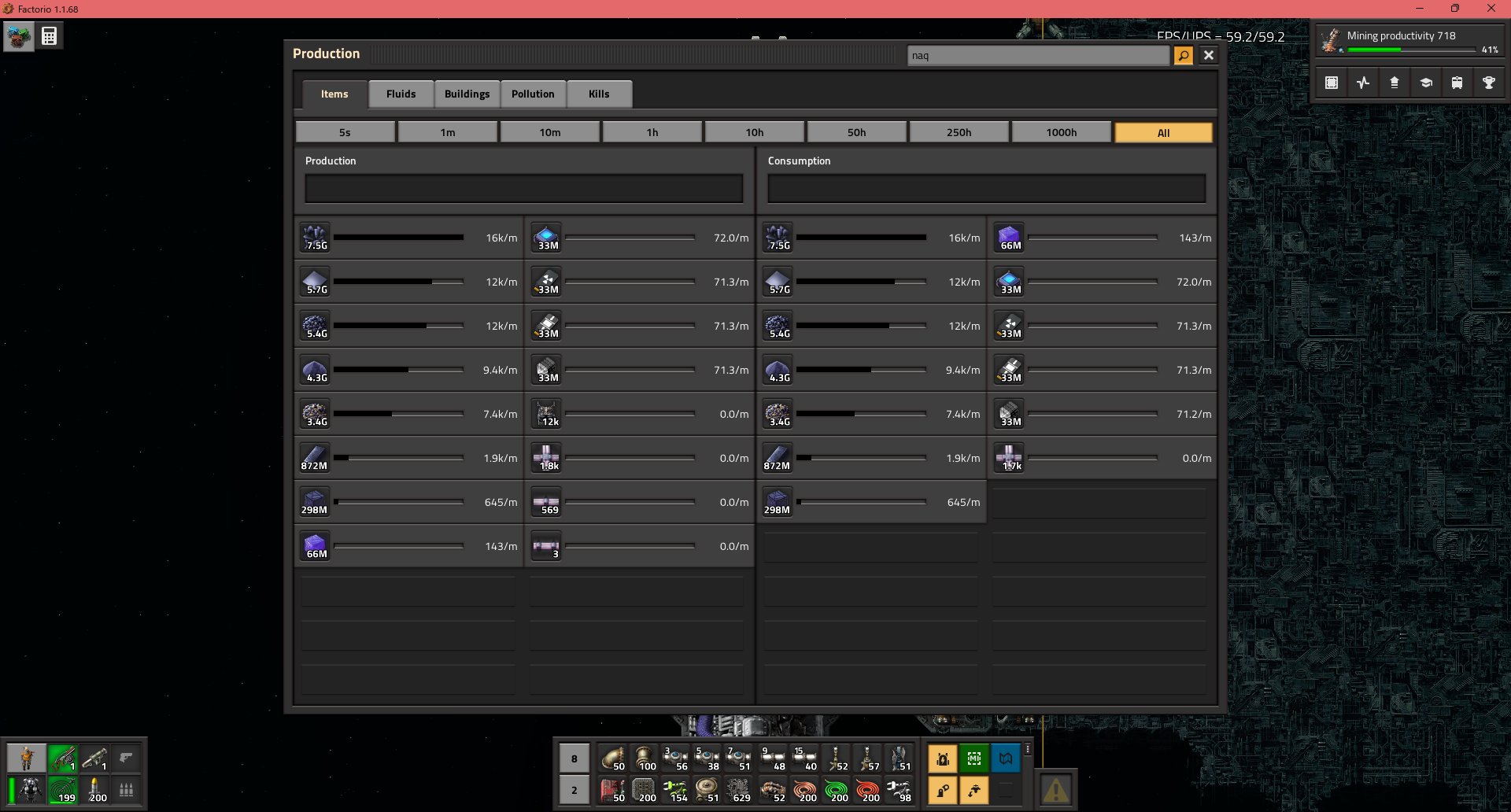Select production item with 7.5G count

point(315,238)
